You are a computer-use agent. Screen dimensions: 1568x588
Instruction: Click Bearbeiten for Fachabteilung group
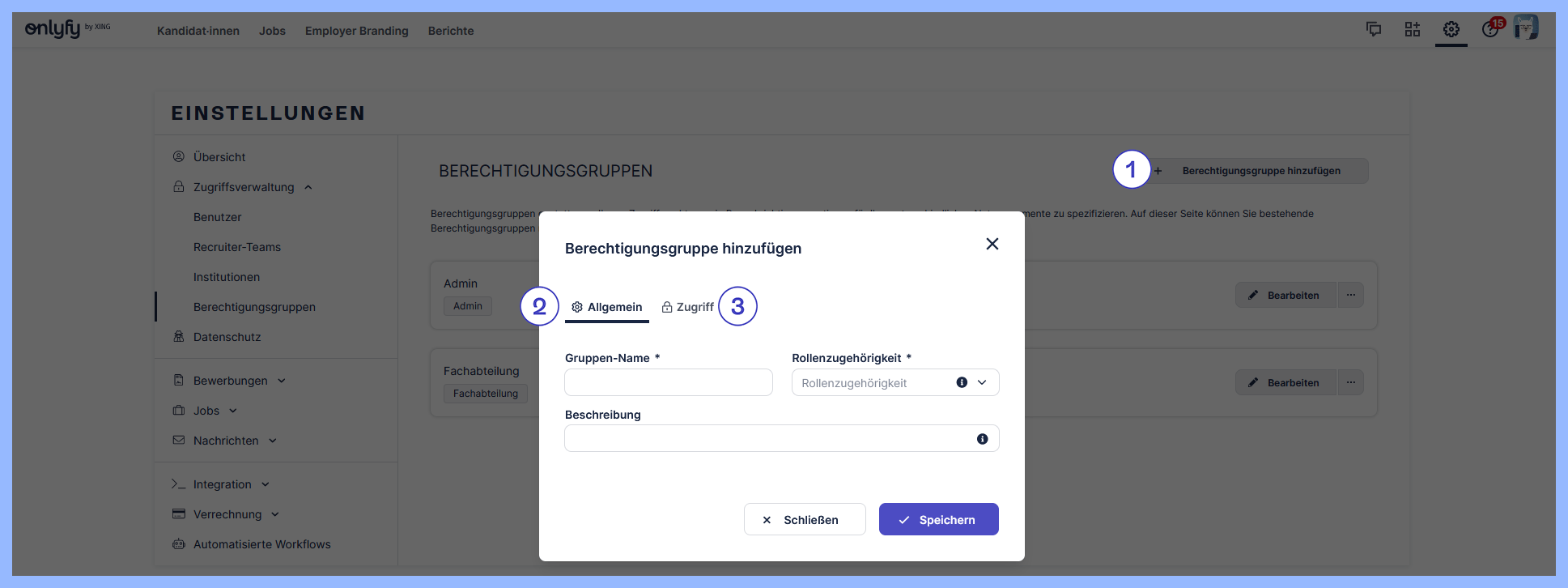point(1286,382)
